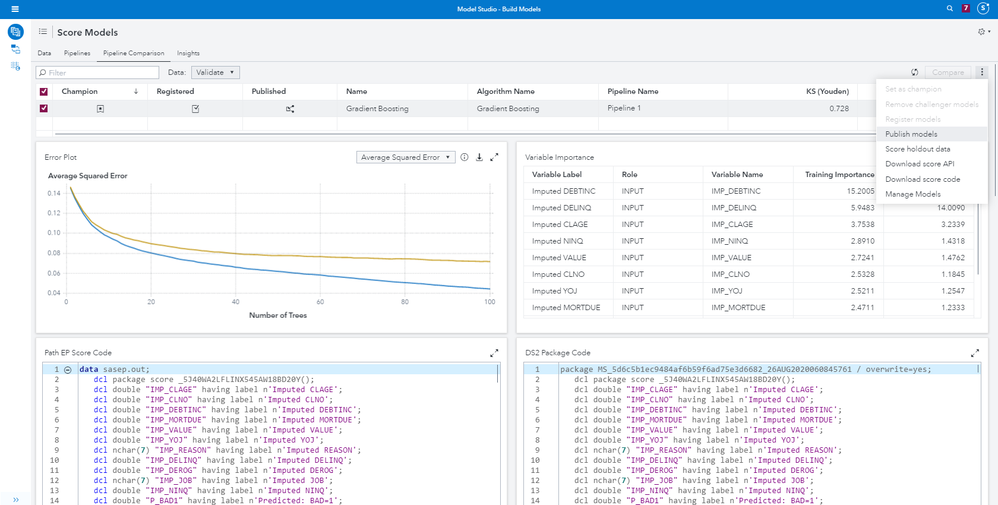Select Publish models from the menu
This screenshot has height=505, width=998.
911,134
